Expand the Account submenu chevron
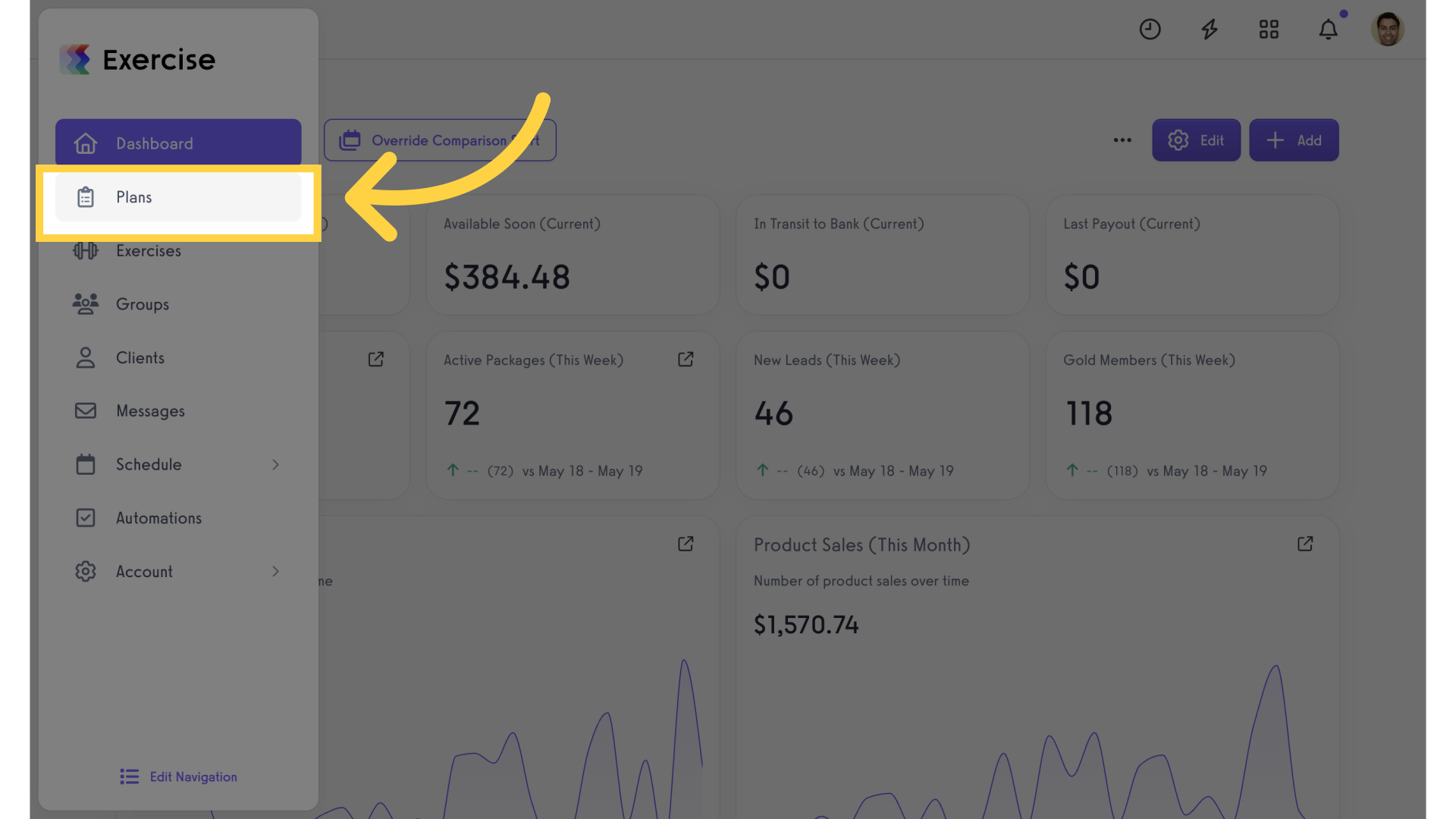 pos(276,572)
